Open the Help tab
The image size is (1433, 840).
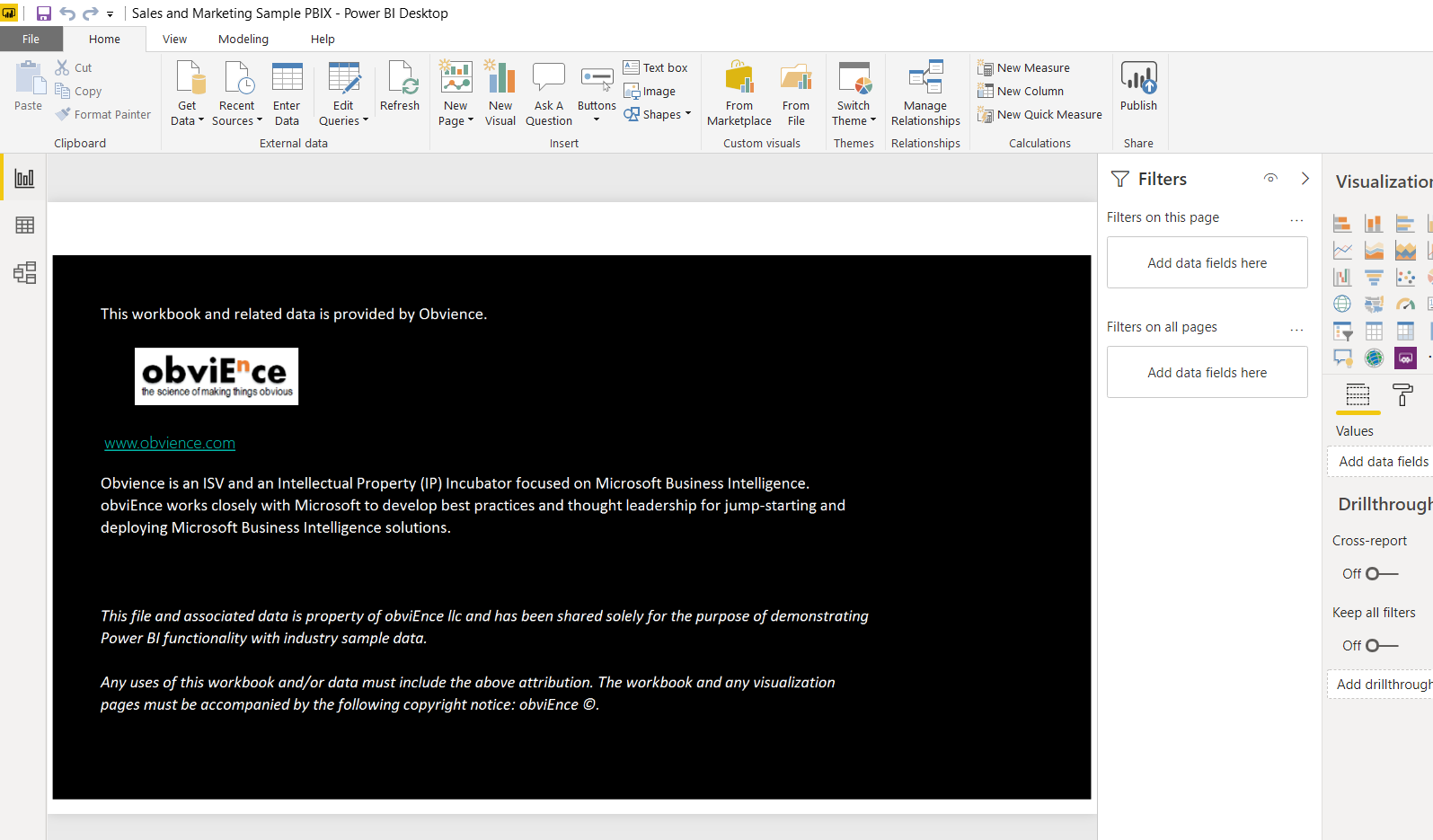point(323,39)
